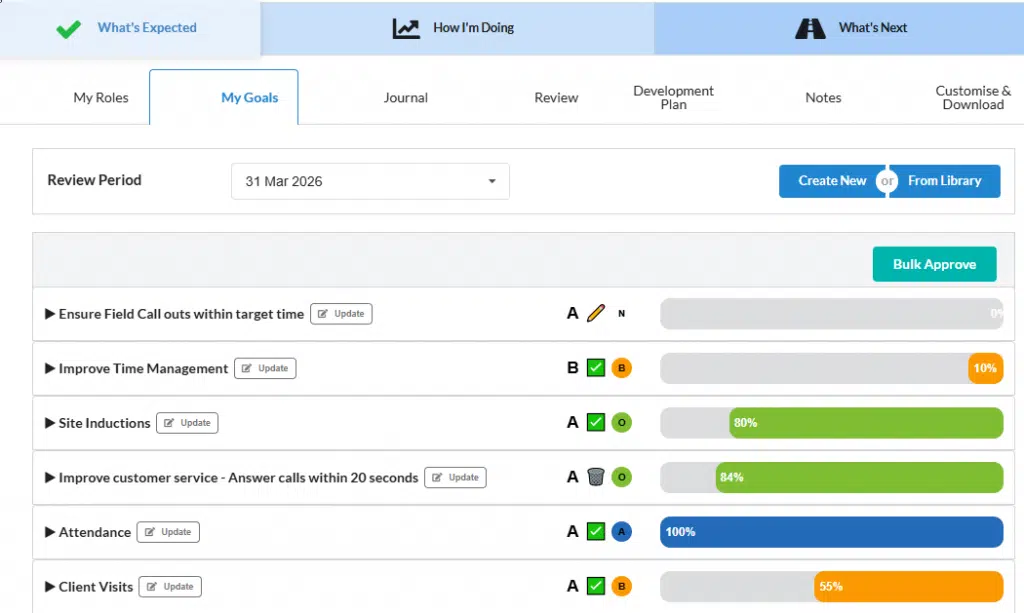
Task: Switch to the Journal tab
Action: click(x=405, y=97)
